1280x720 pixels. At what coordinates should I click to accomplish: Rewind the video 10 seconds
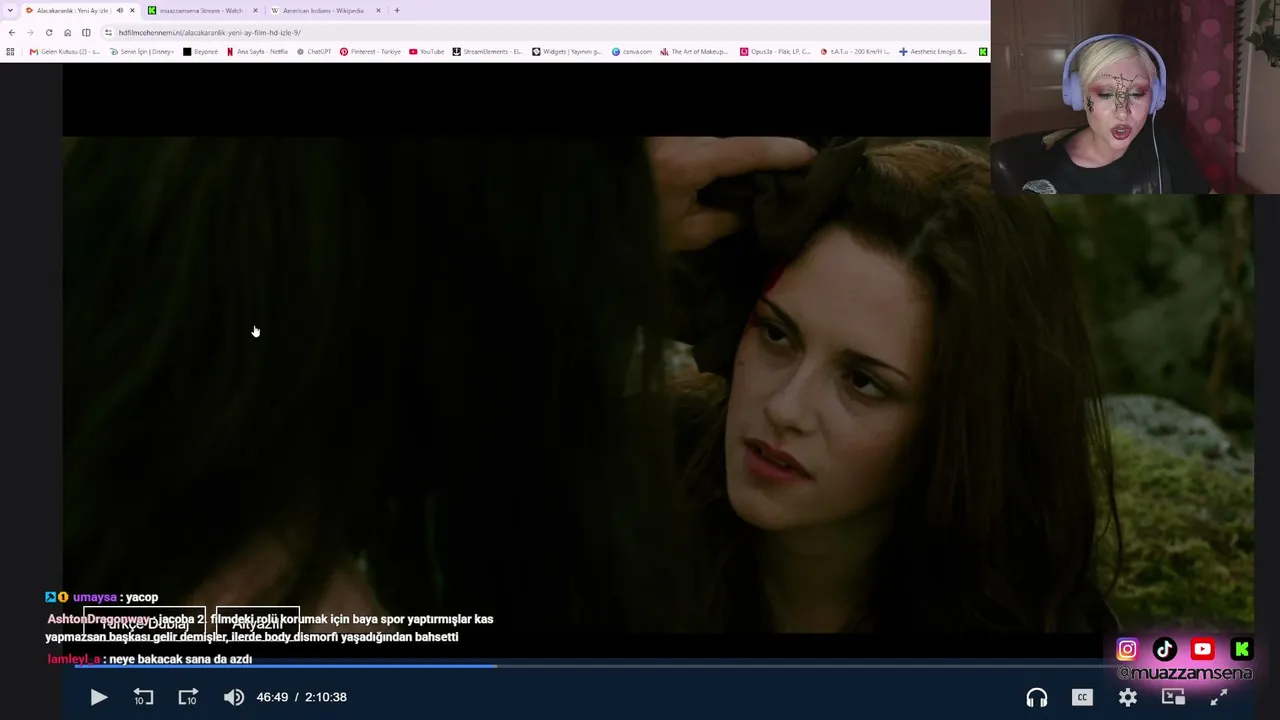[143, 697]
